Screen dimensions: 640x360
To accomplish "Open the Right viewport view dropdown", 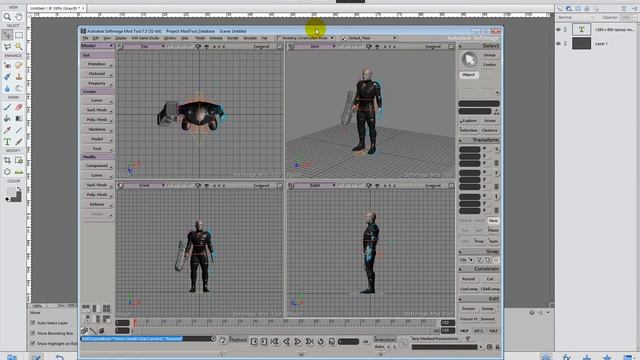I will point(316,185).
